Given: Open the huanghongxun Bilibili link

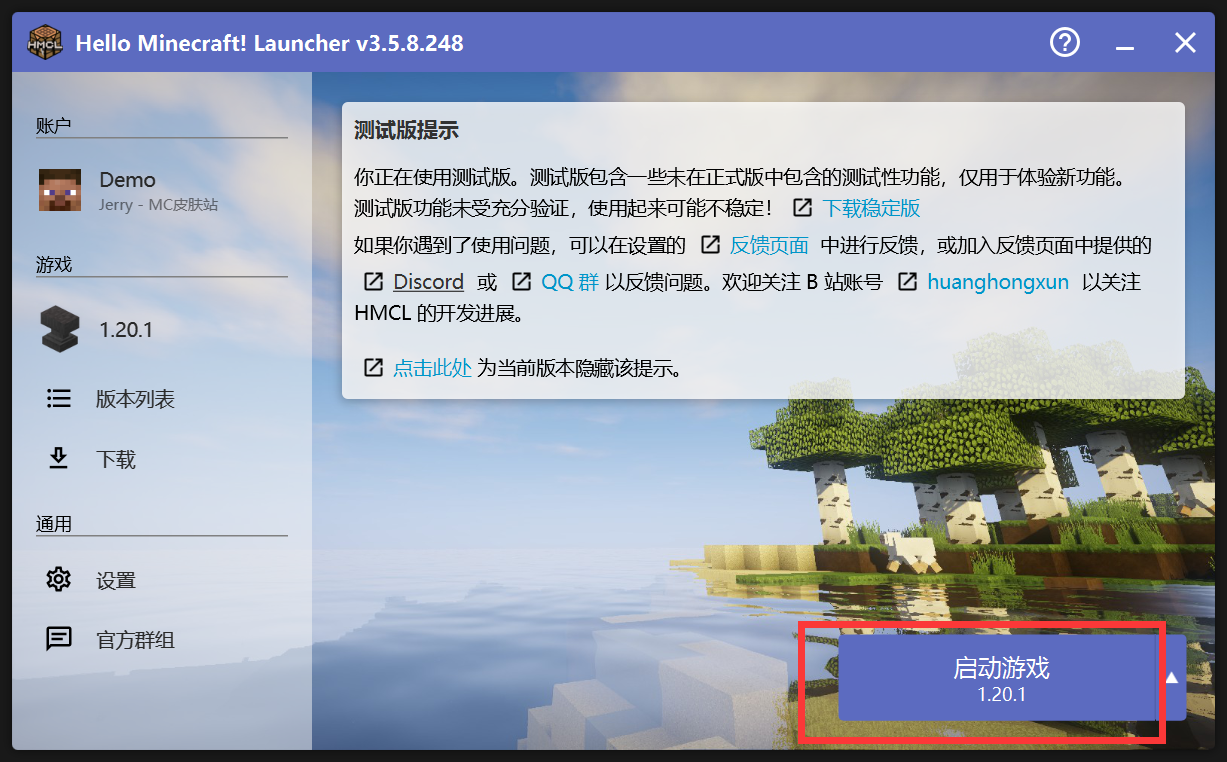Looking at the screenshot, I should [998, 281].
